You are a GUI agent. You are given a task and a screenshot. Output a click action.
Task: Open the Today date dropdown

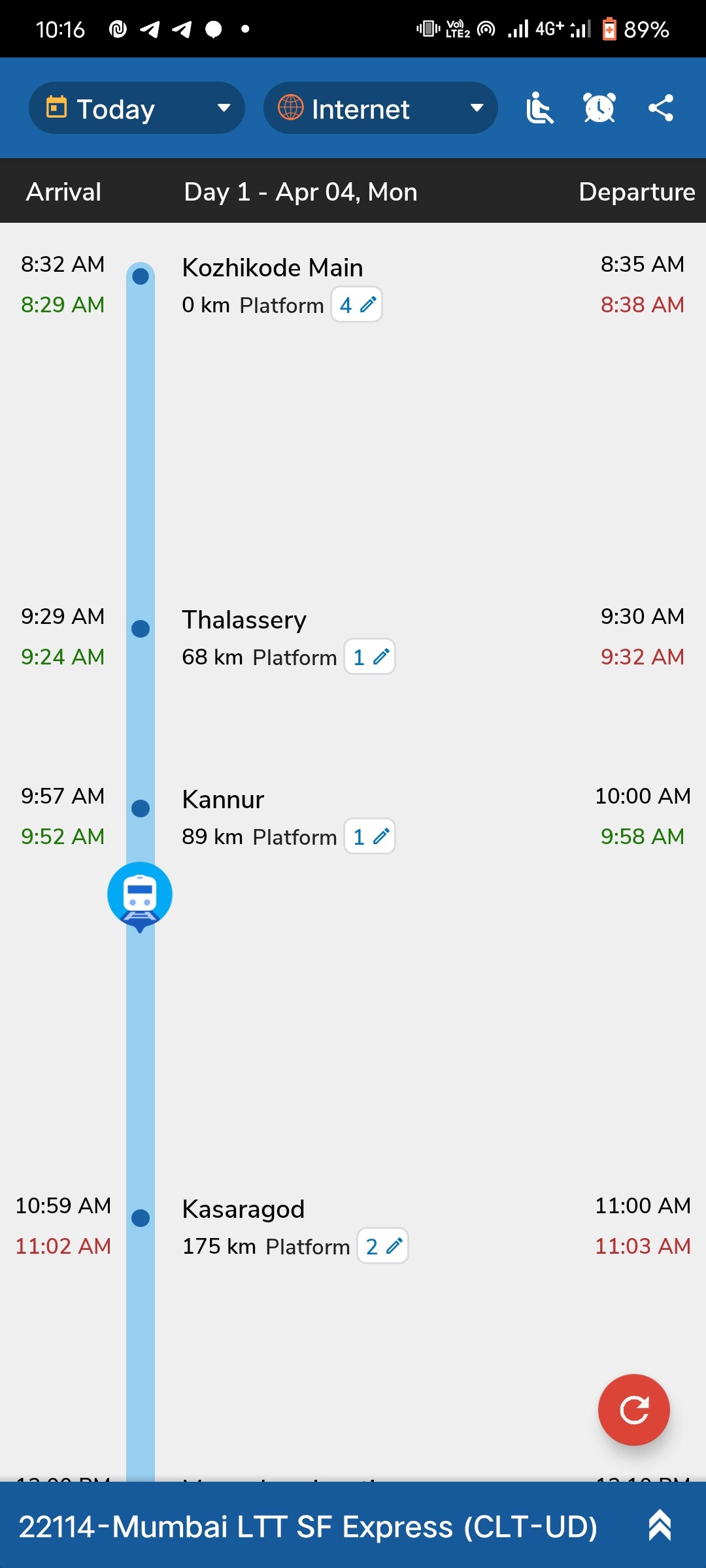[x=137, y=108]
